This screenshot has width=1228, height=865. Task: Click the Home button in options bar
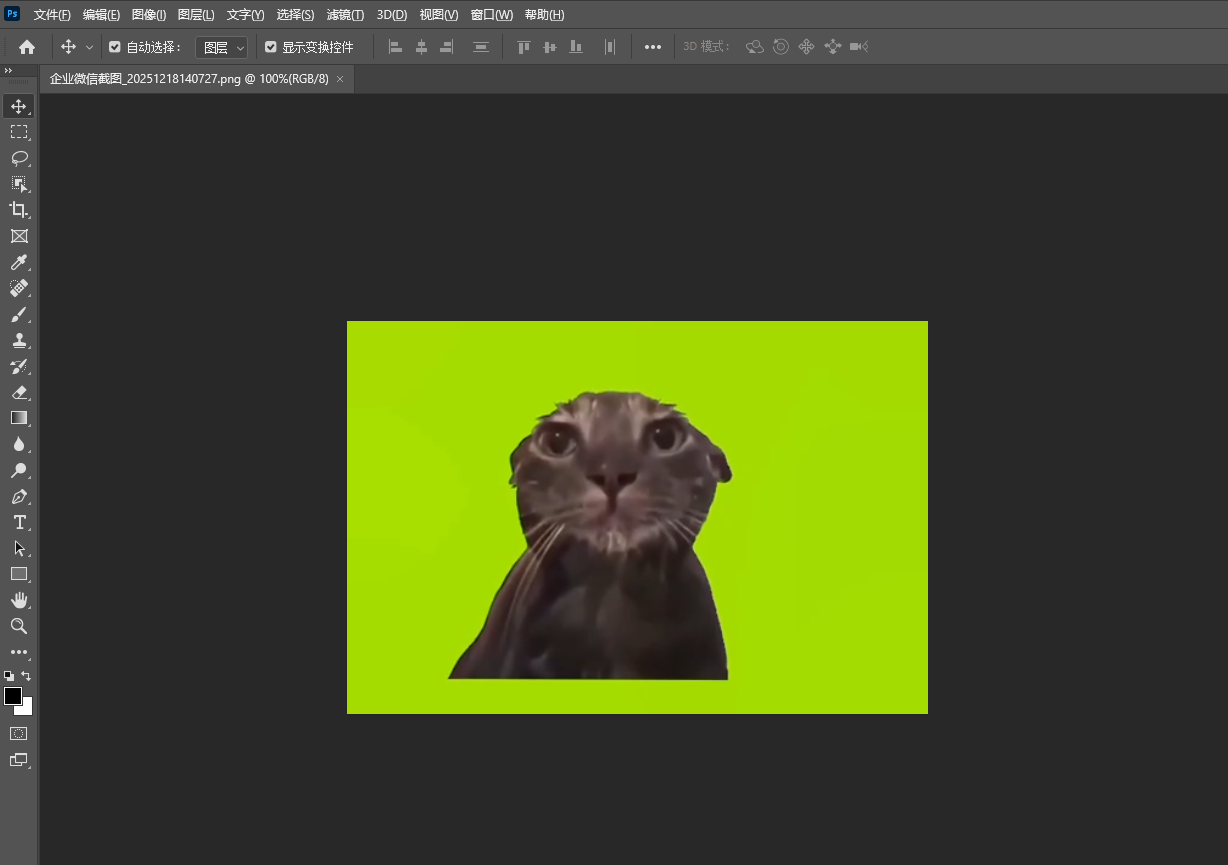27,47
